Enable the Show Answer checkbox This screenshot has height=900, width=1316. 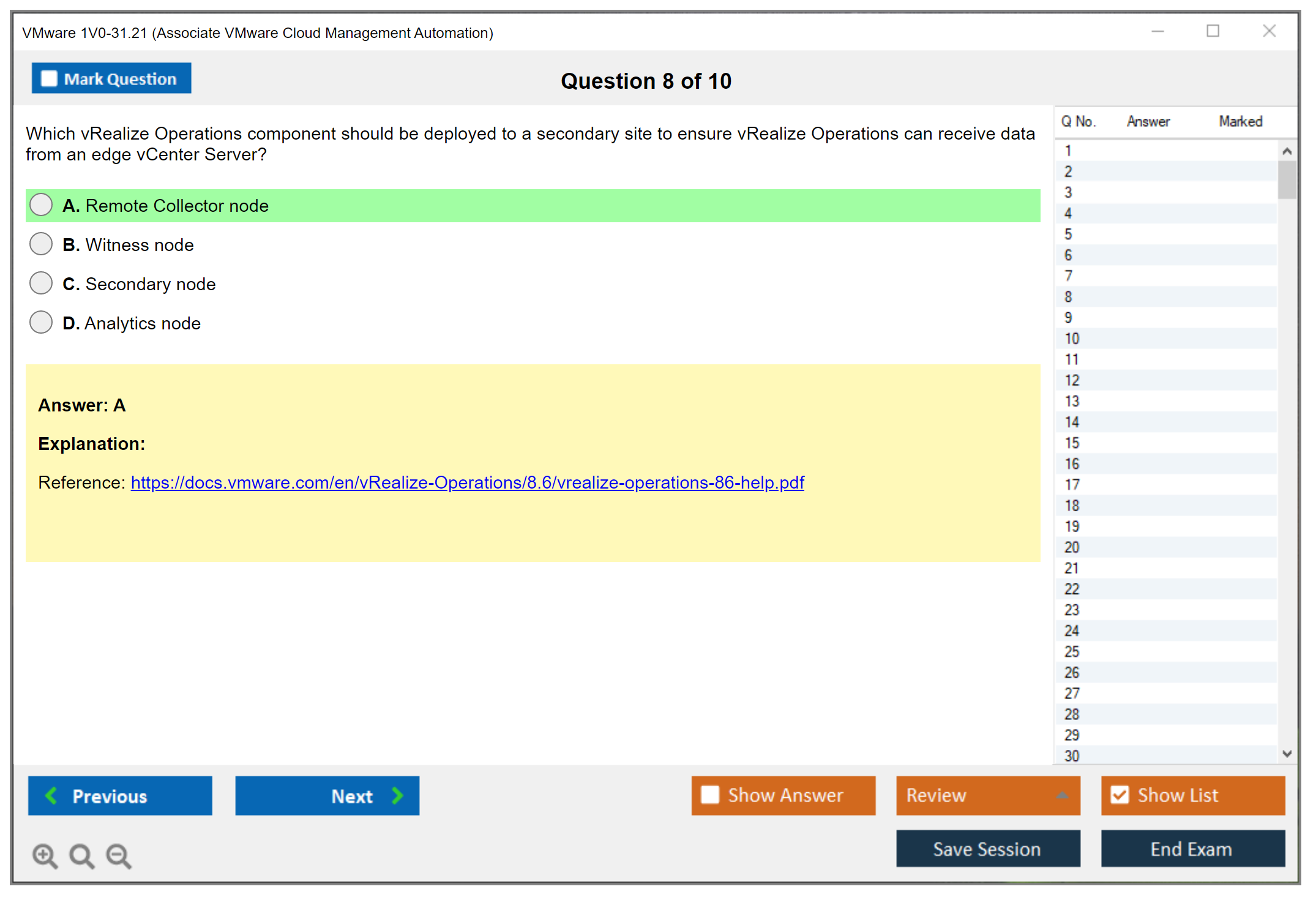click(x=710, y=795)
